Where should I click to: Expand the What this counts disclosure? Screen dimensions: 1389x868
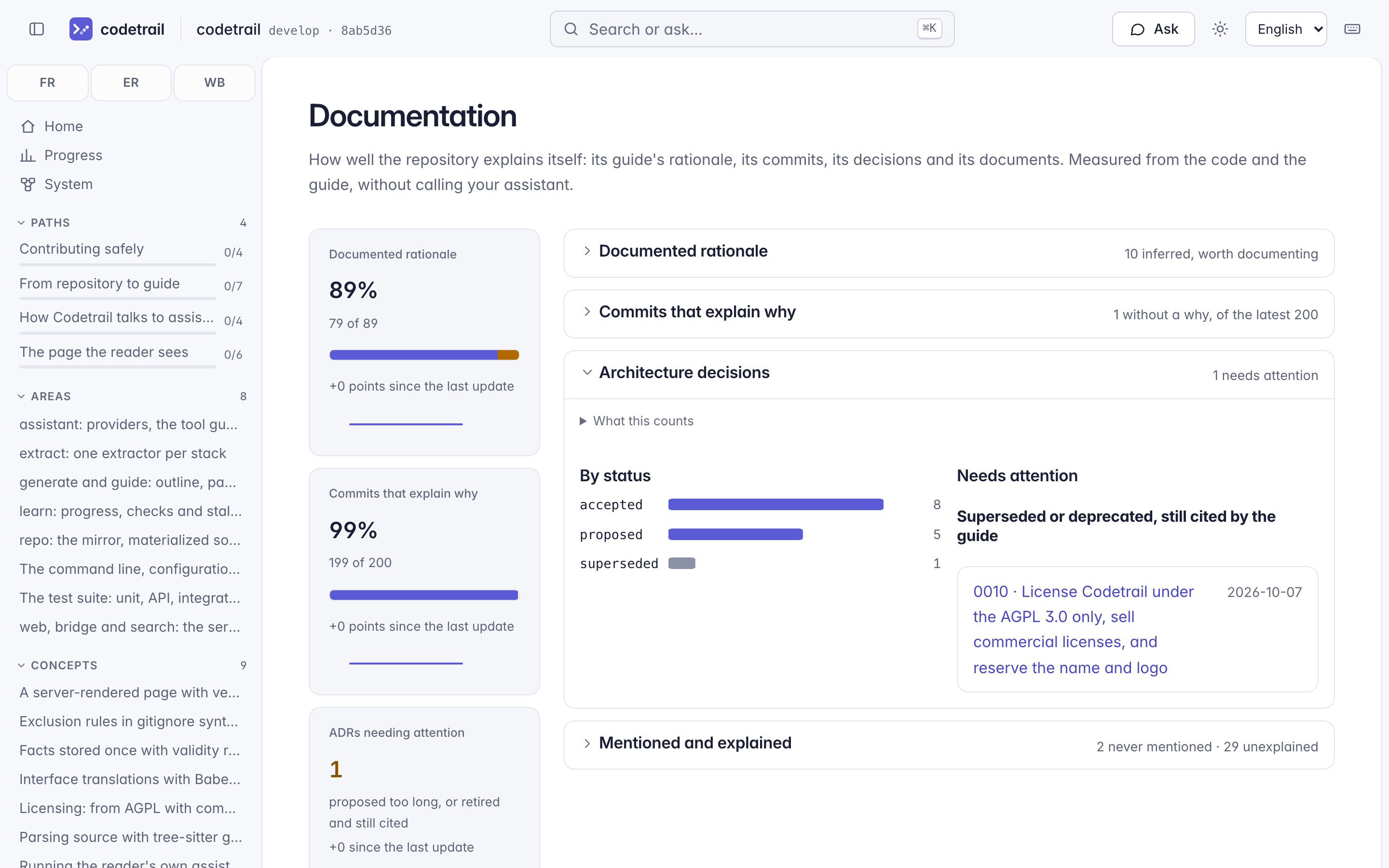637,421
